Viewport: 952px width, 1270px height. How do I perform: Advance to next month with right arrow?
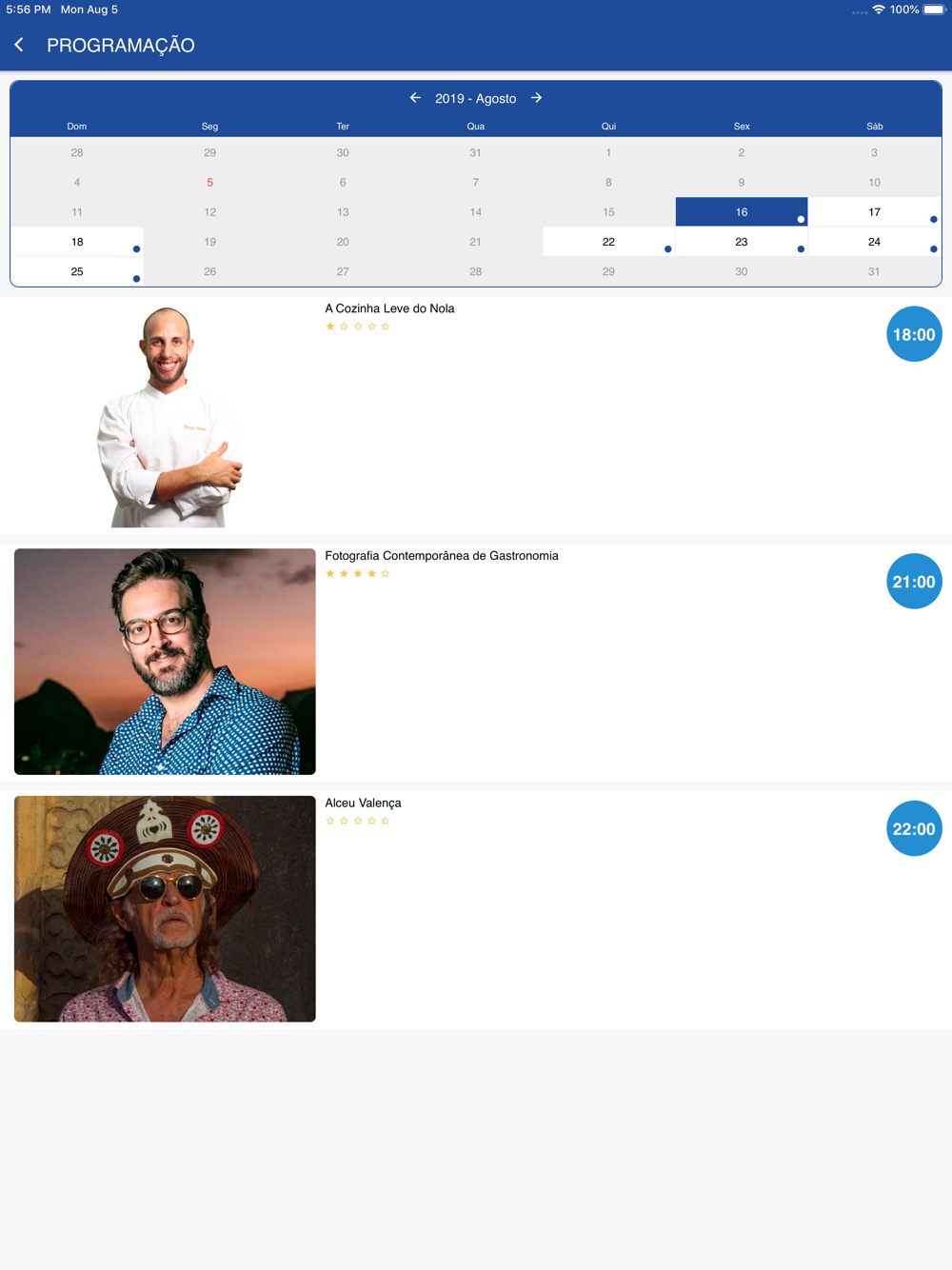(537, 98)
